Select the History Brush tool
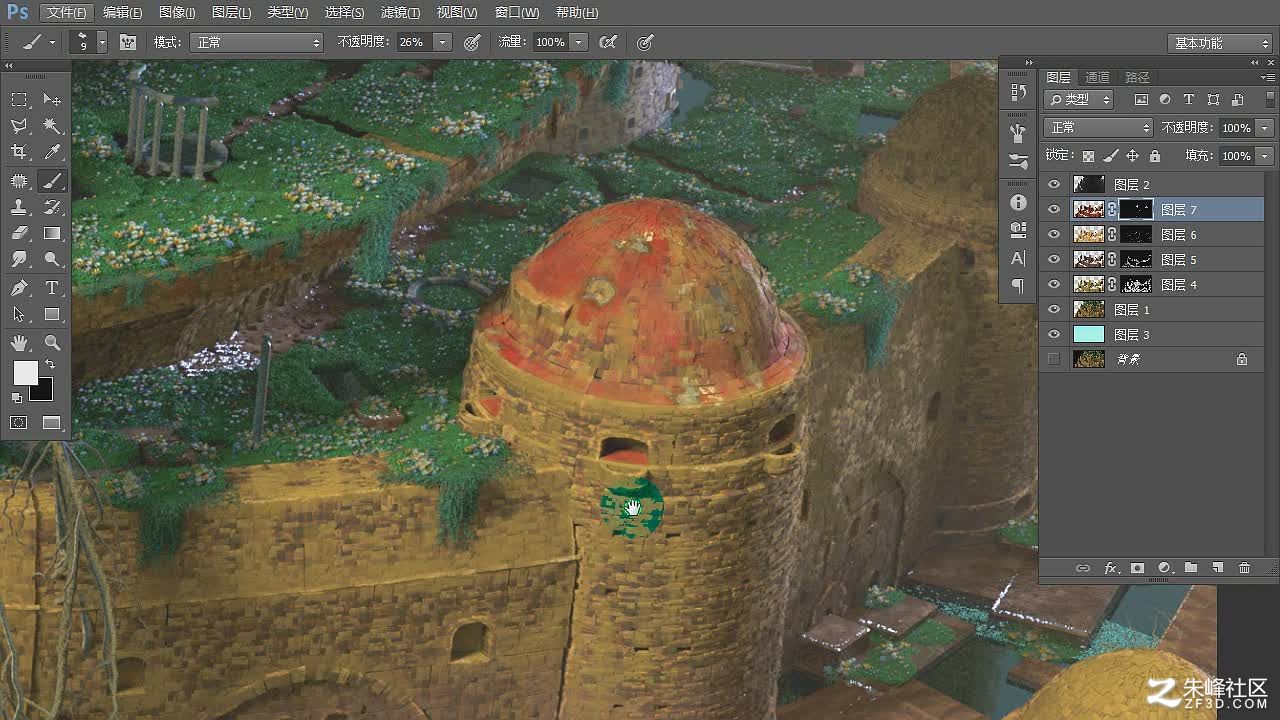 pyautogui.click(x=52, y=207)
